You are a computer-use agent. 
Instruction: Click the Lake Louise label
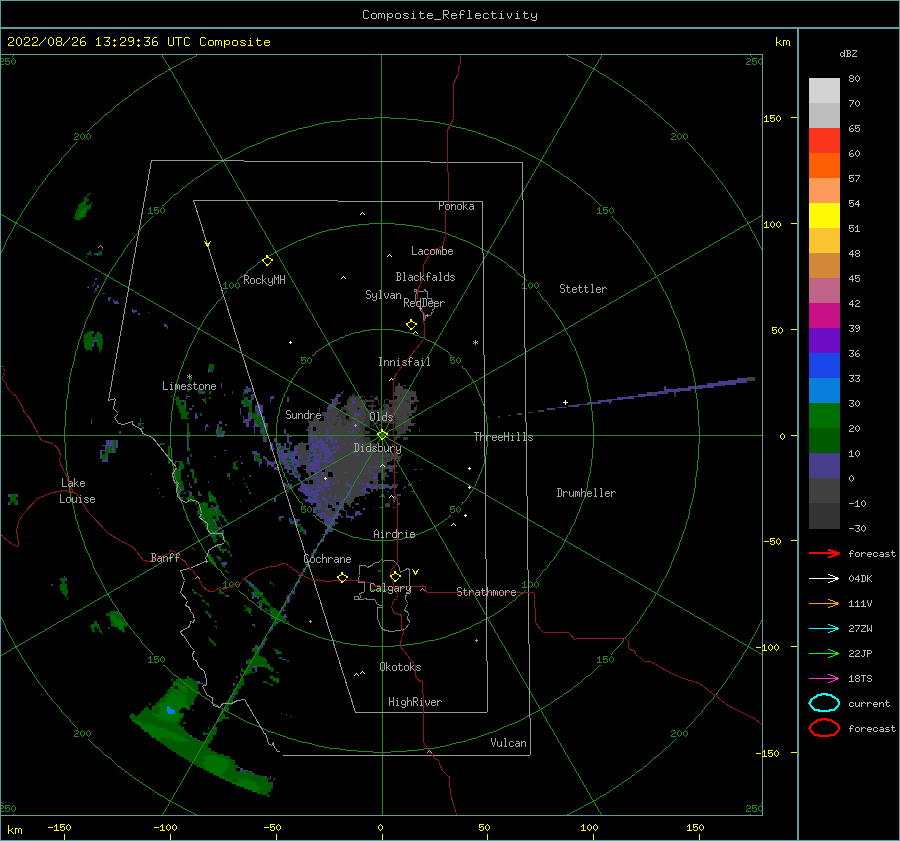pos(77,491)
